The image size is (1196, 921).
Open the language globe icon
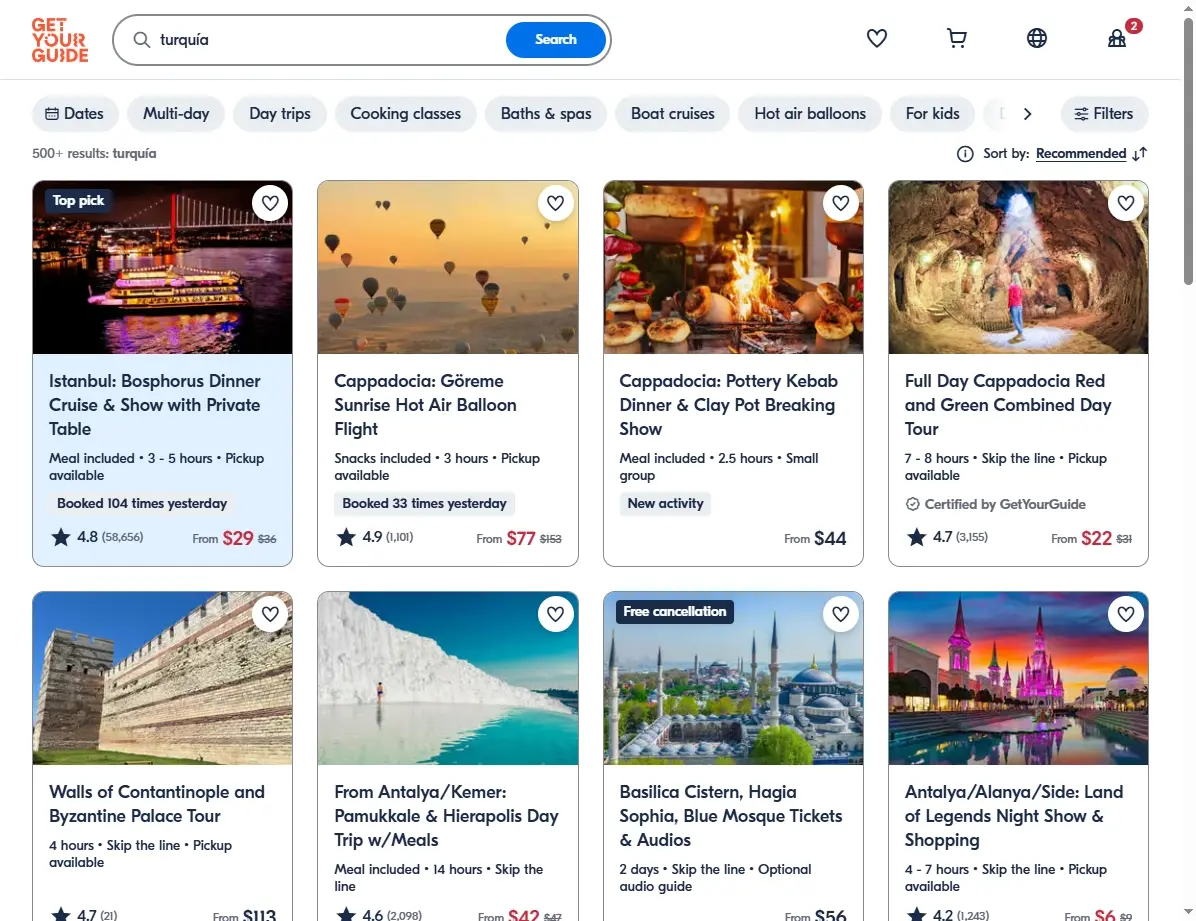pyautogui.click(x=1037, y=38)
